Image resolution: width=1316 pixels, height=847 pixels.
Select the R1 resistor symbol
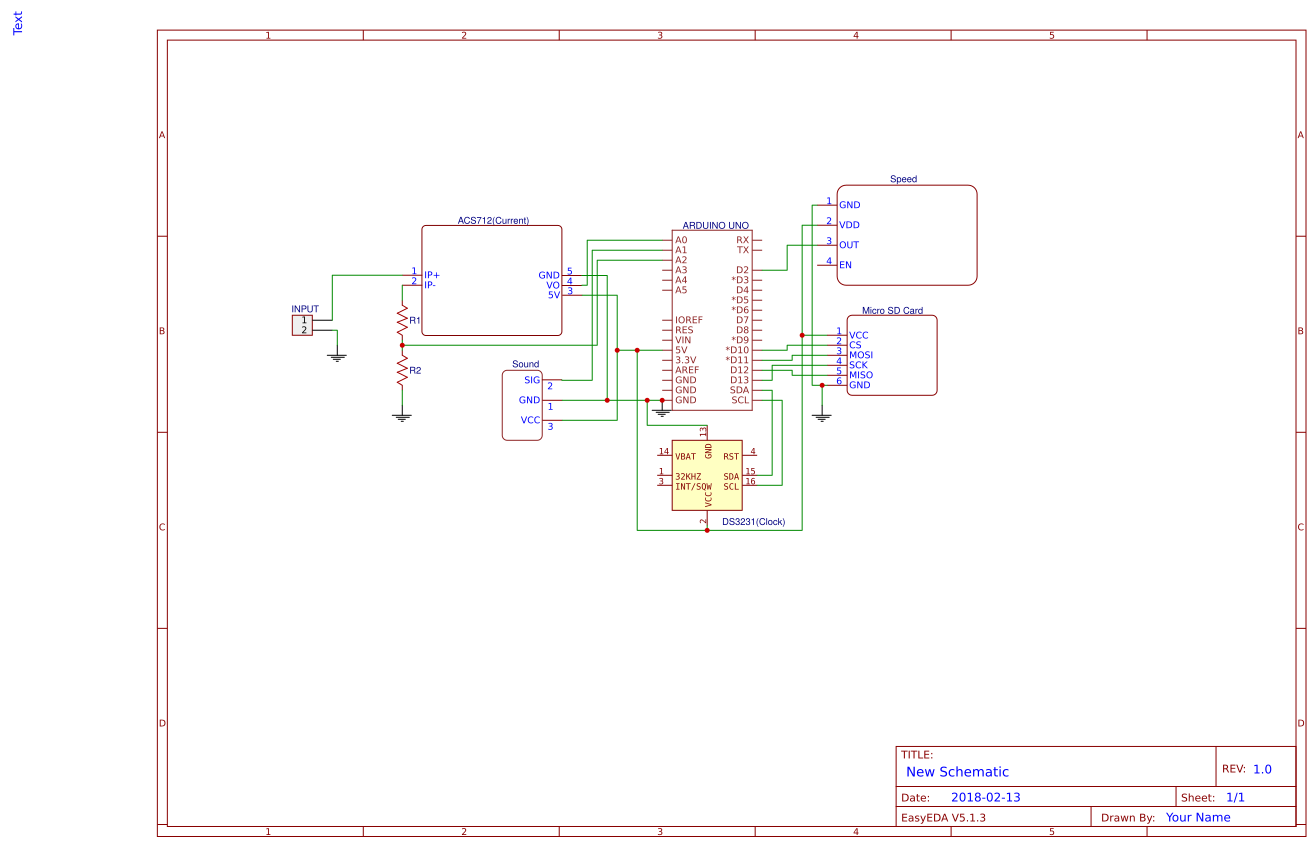(402, 321)
